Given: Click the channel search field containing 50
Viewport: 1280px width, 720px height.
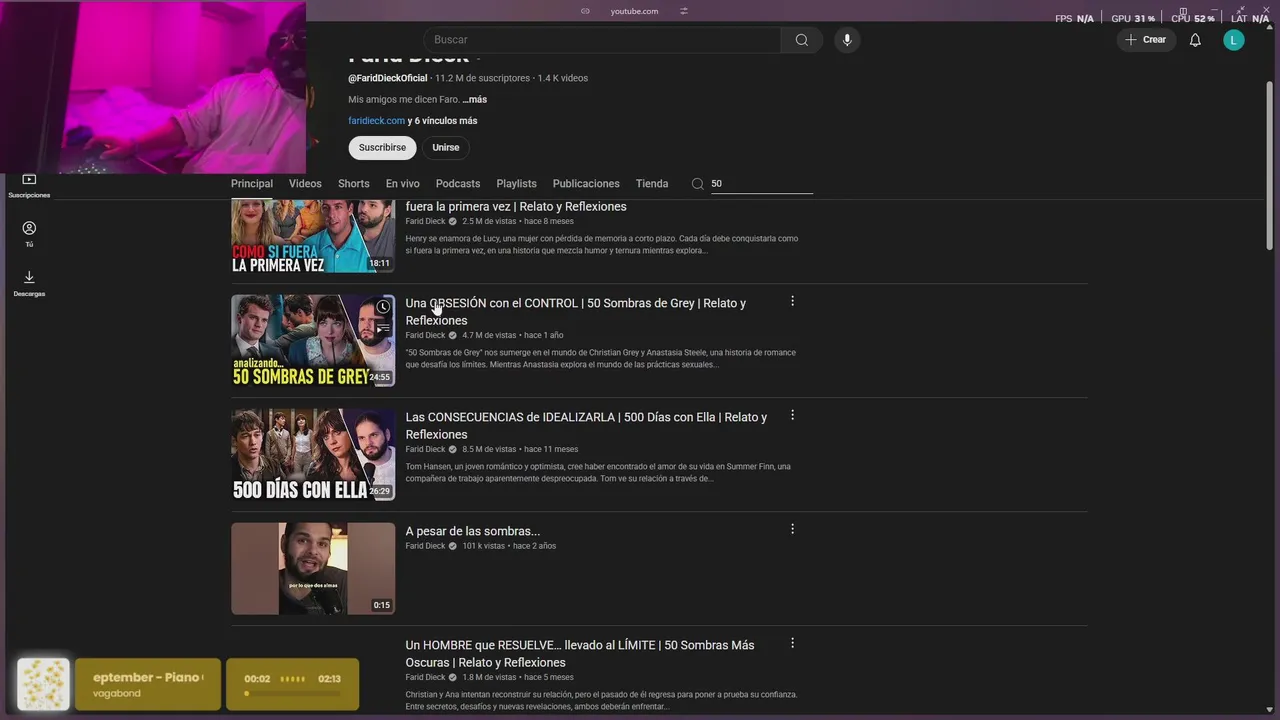Looking at the screenshot, I should pyautogui.click(x=761, y=184).
